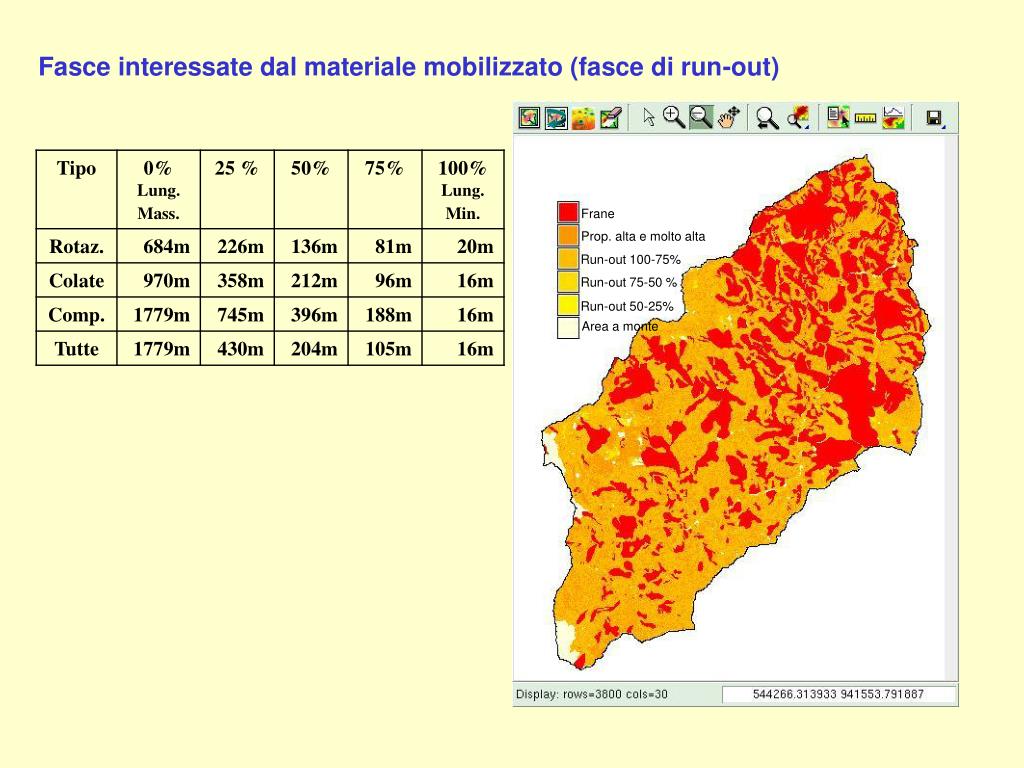Click the Erase display icon

point(610,118)
